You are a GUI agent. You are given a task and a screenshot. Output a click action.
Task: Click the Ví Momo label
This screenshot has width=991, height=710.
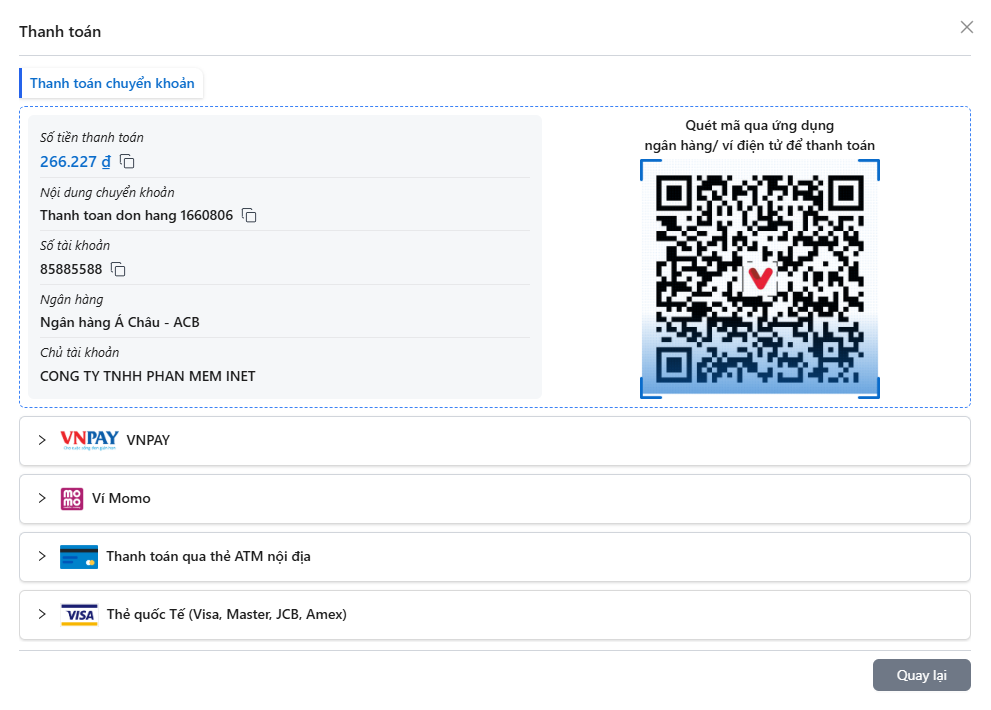pyautogui.click(x=121, y=498)
